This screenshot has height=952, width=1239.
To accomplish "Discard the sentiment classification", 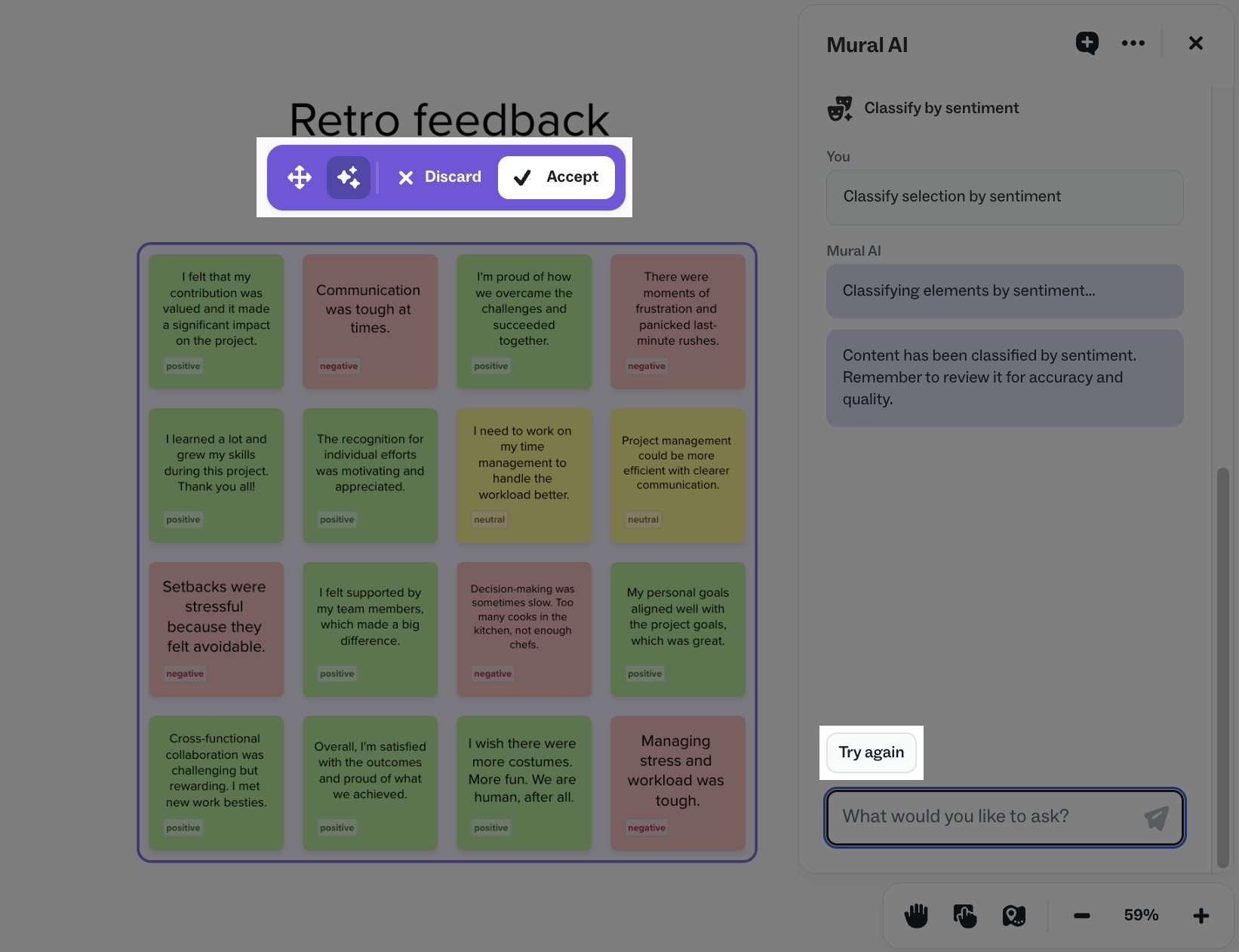I will (x=439, y=177).
